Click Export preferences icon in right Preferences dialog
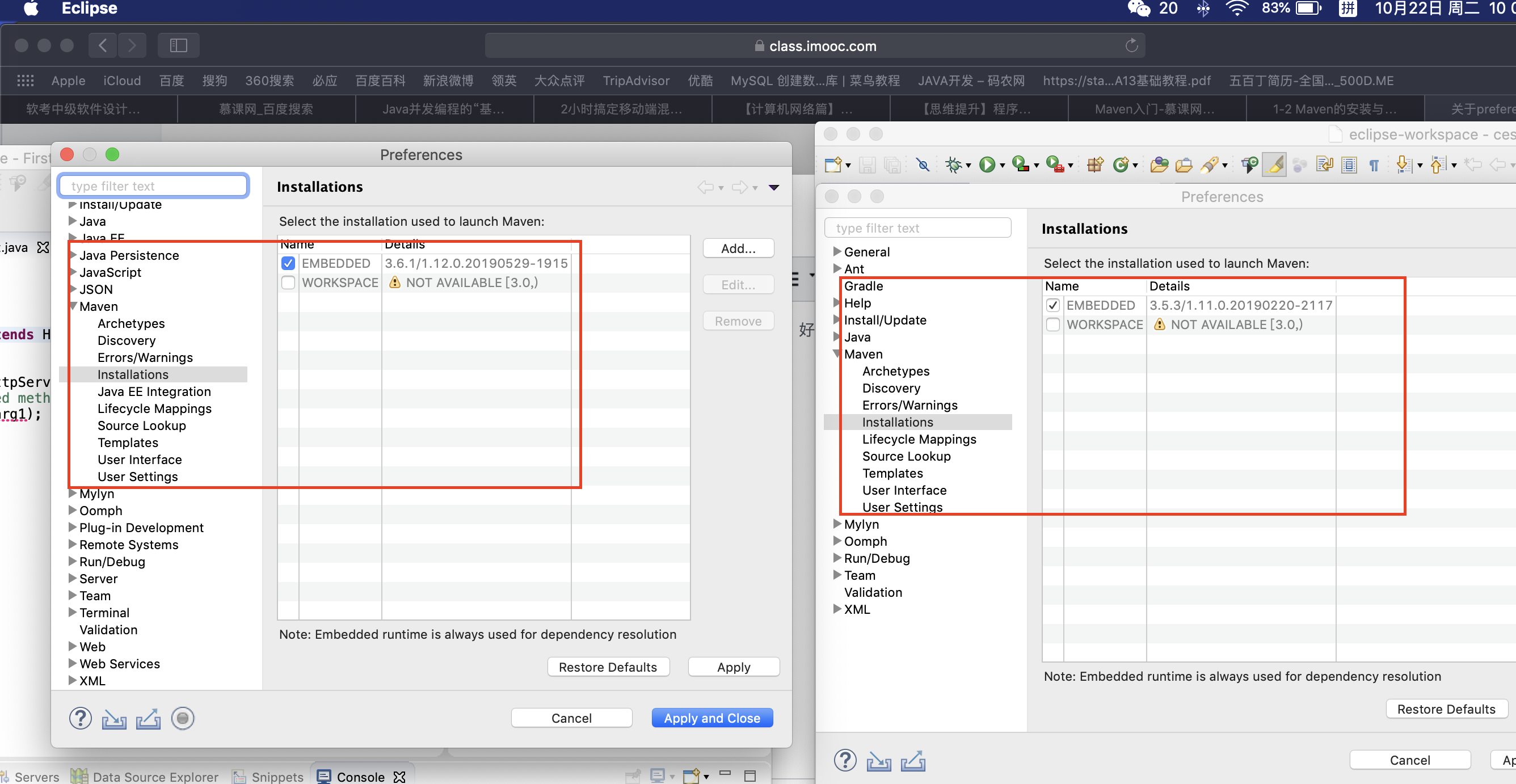The width and height of the screenshot is (1516, 784). point(913,760)
